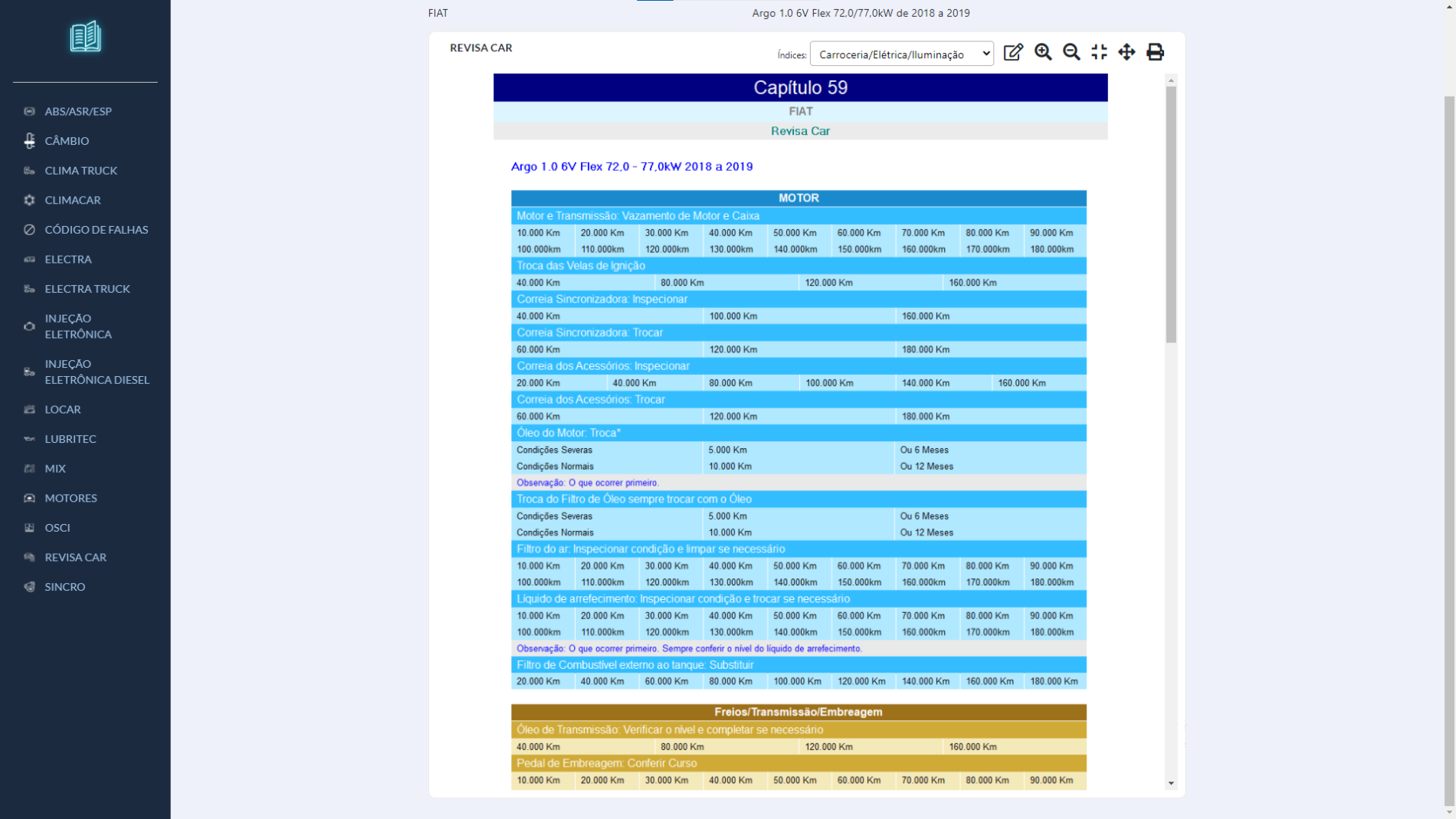Click the document vertical scrollbar thumb

click(1171, 215)
